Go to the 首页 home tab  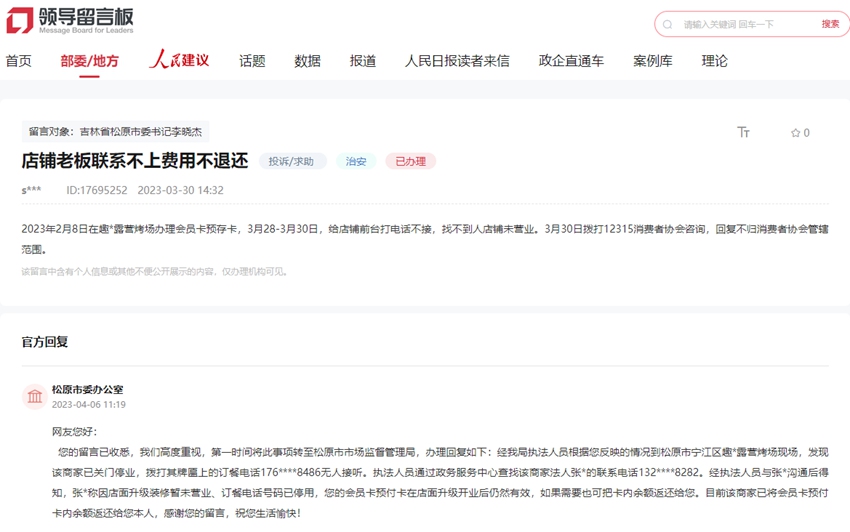(x=18, y=61)
